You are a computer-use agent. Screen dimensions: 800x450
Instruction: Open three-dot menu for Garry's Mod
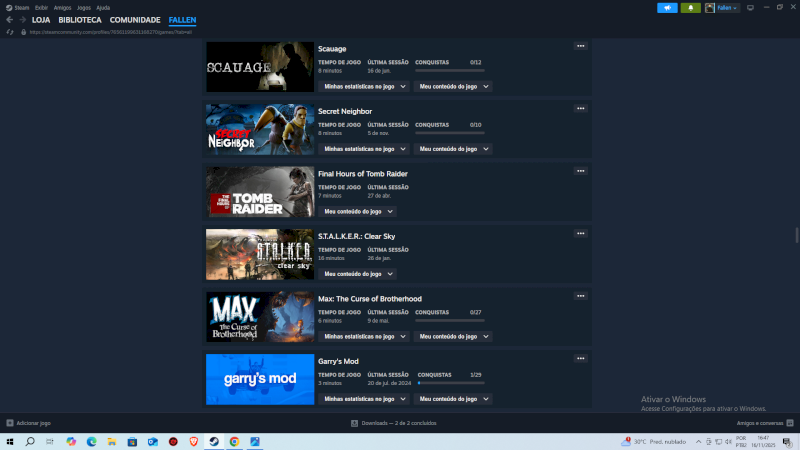click(580, 358)
